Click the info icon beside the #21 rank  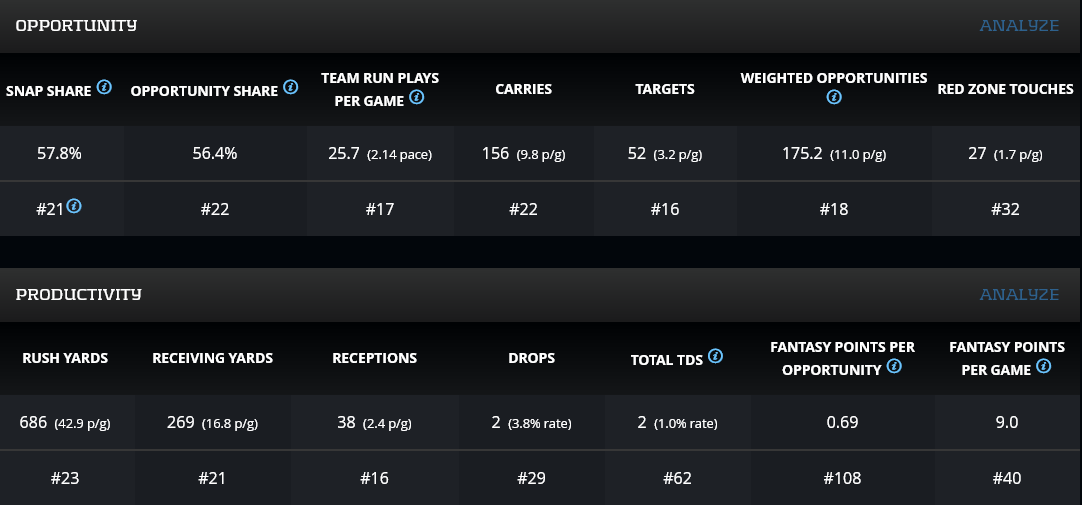(74, 207)
